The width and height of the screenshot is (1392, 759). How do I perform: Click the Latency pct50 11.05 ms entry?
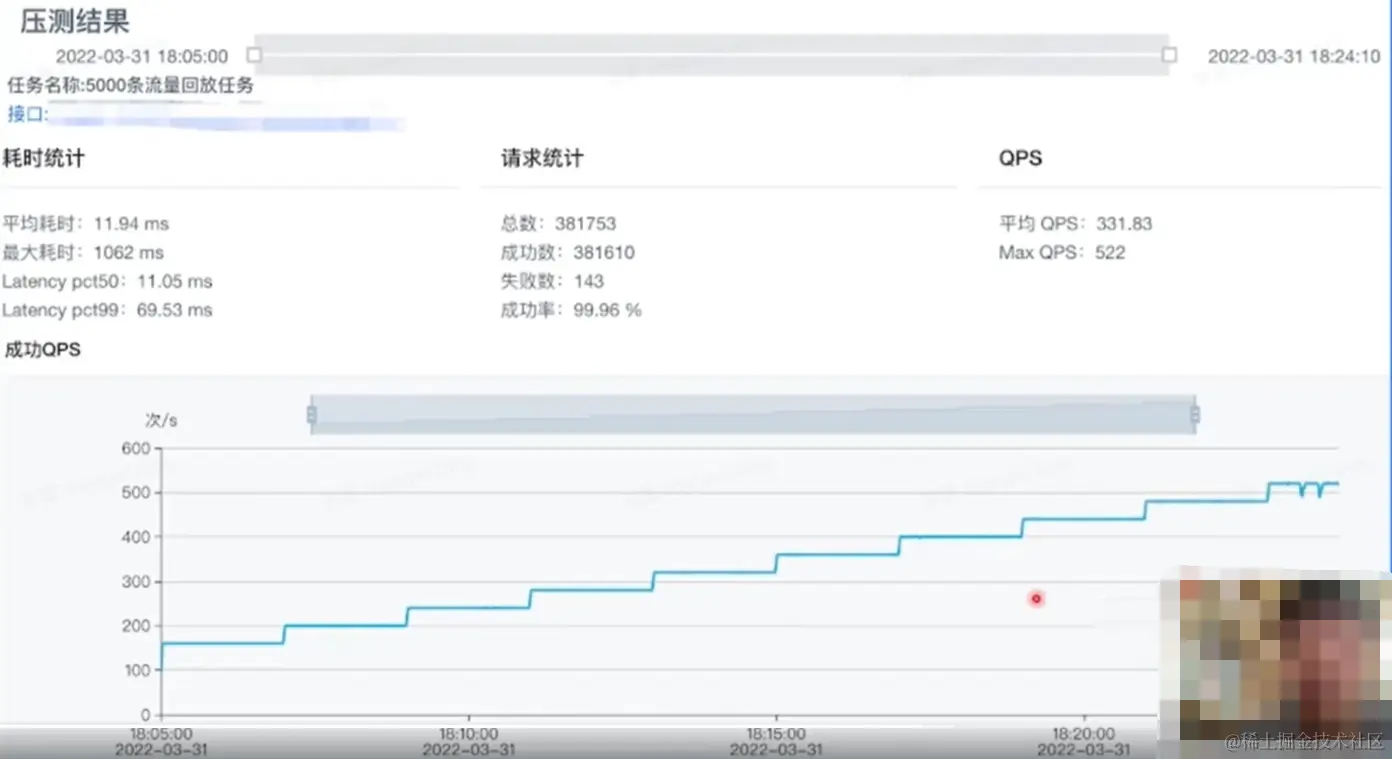pos(107,282)
